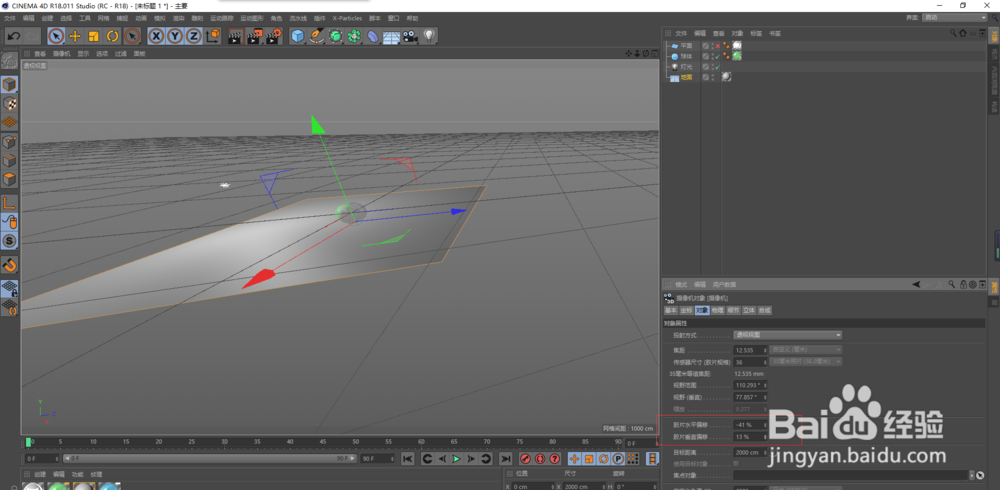Toggle 使用目标对象 checkbox
Viewport: 1000px width, 490px height.
click(736, 463)
